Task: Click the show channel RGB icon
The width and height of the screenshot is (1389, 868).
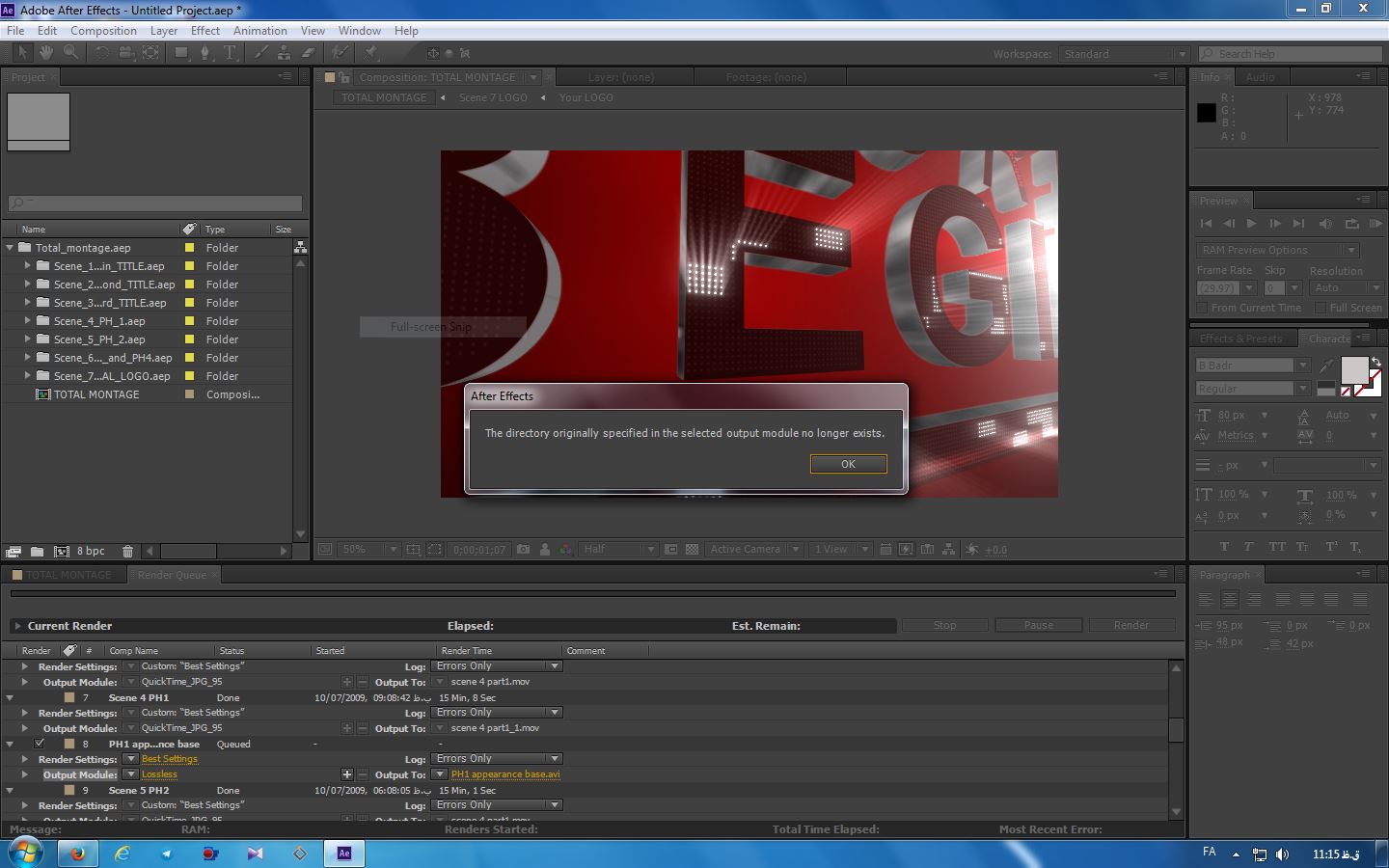Action: tap(566, 550)
